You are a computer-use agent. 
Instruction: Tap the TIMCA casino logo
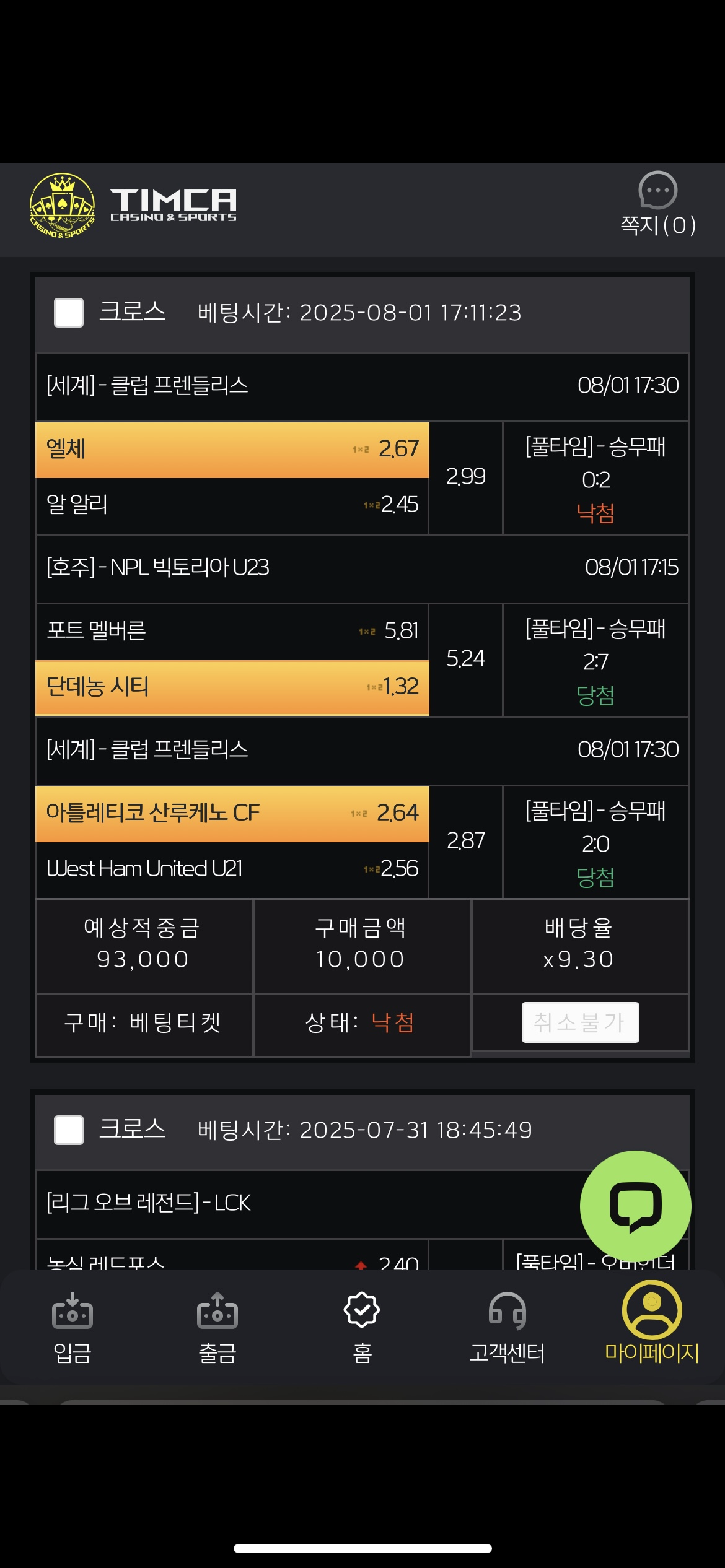click(x=133, y=206)
